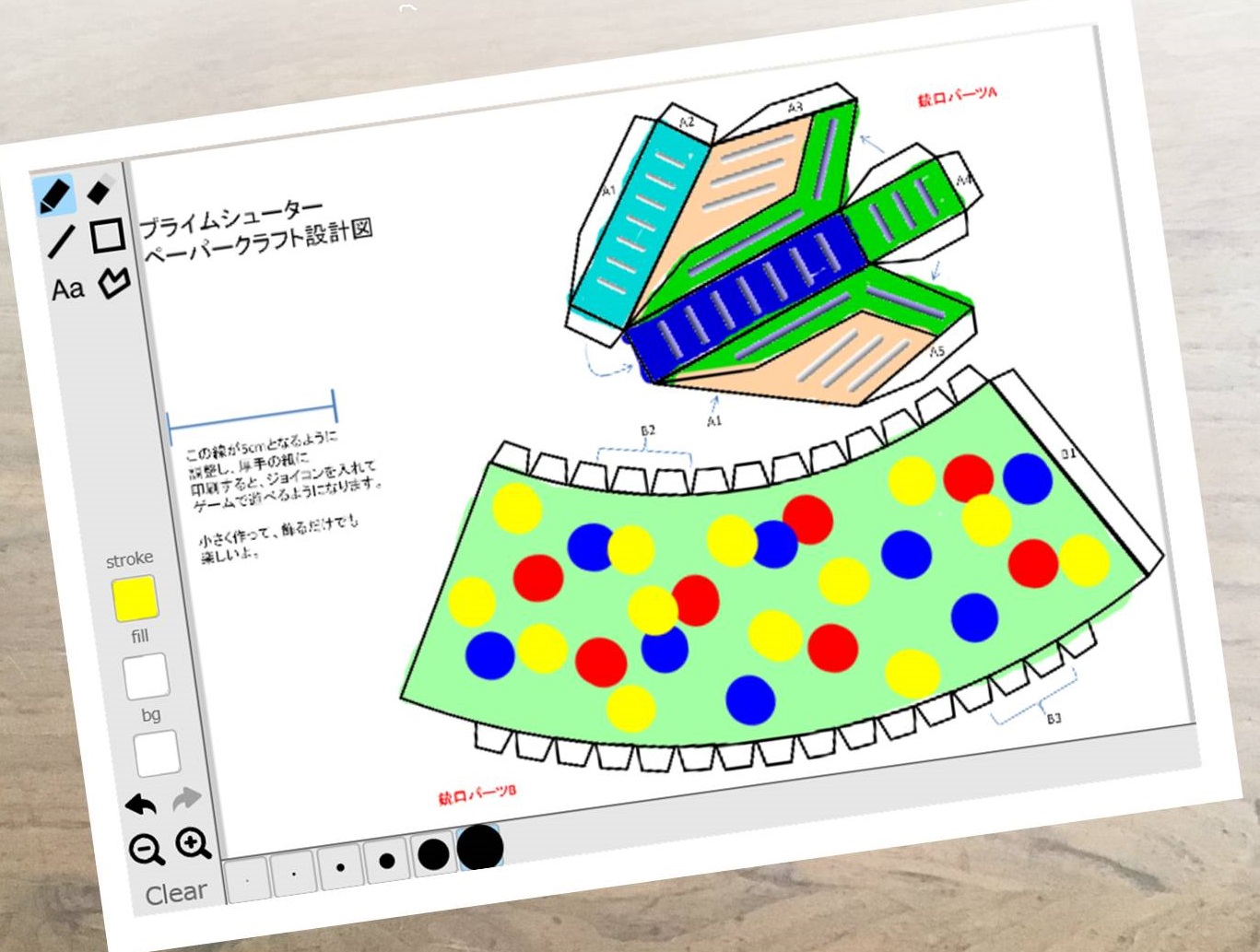Pick the second-smallest stroke width
The image size is (1260, 952).
(x=295, y=872)
